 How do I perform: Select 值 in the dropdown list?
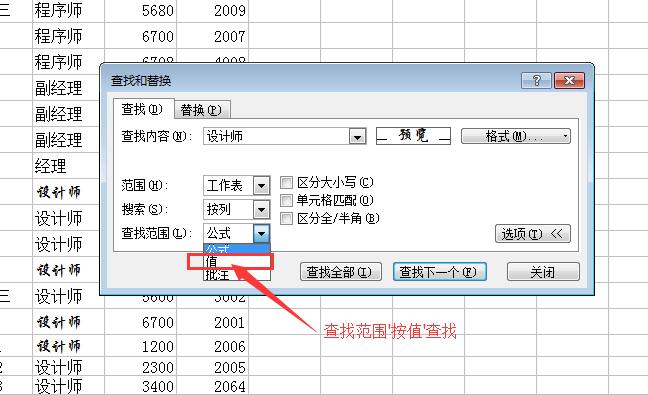[x=237, y=262]
